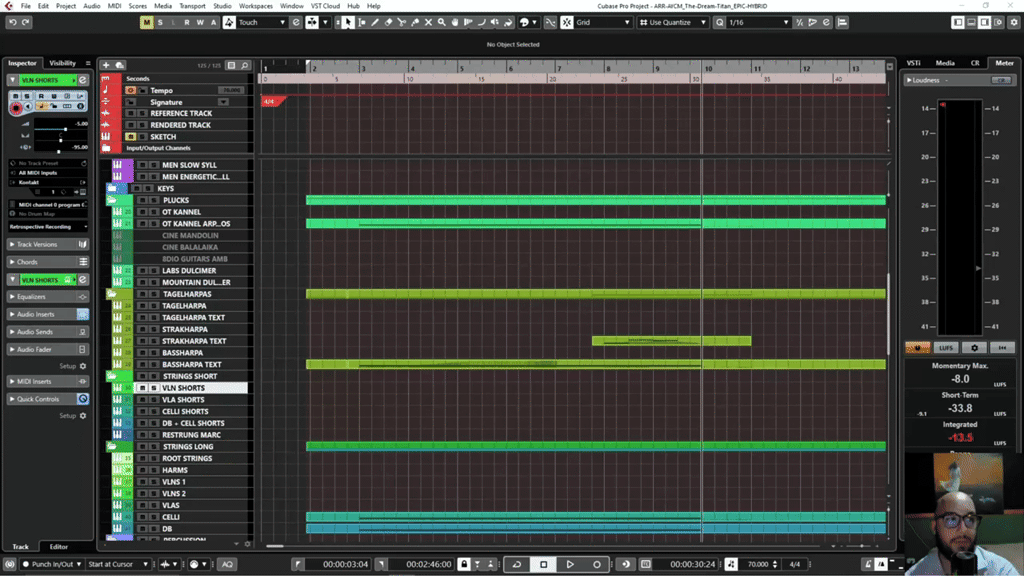Open the Start at Cursor dropdown
This screenshot has width=1024, height=576.
click(x=118, y=564)
